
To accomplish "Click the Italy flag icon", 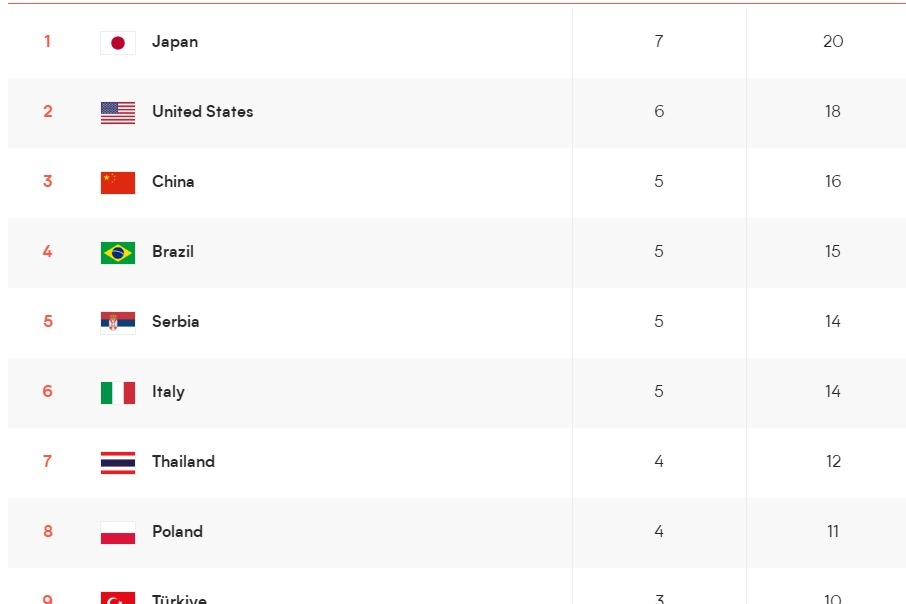I will click(118, 392).
